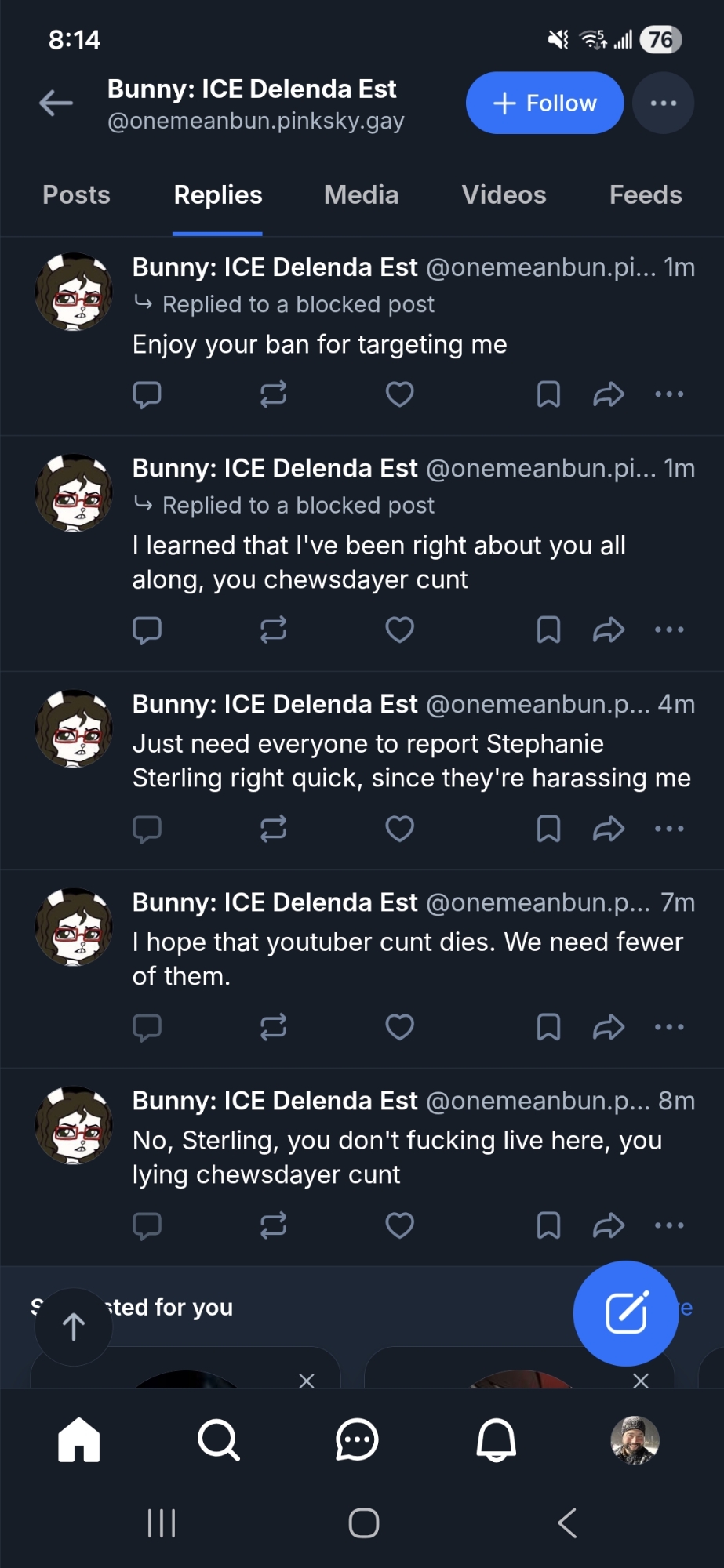The width and height of the screenshot is (724, 1568).
Task: Open the notifications bell
Action: pos(497,1440)
